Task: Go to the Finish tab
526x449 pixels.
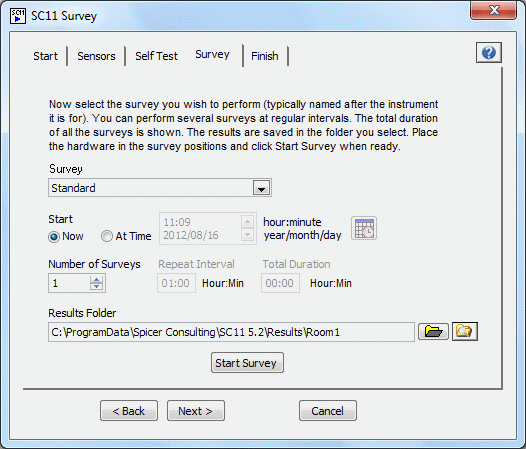Action: pyautogui.click(x=265, y=56)
